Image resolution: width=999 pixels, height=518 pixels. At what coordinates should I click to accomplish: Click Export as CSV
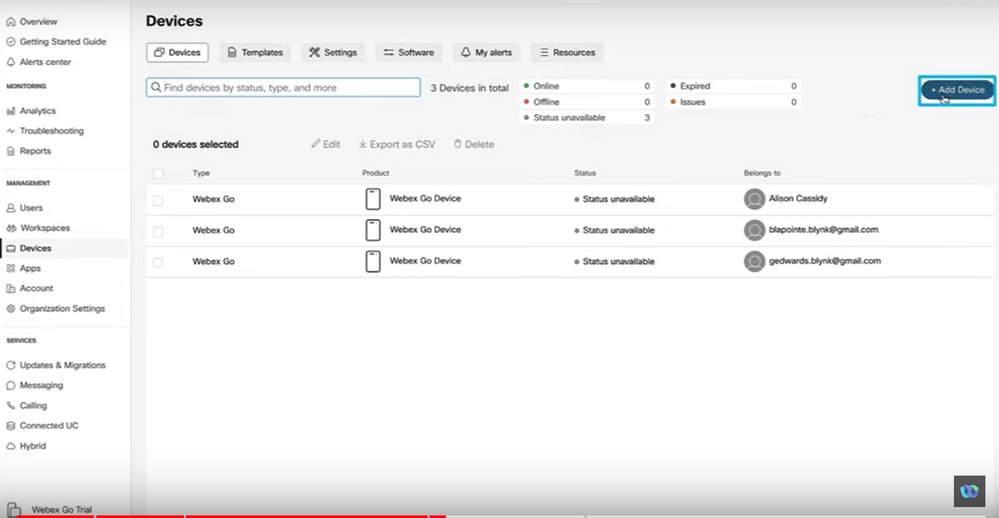(397, 145)
